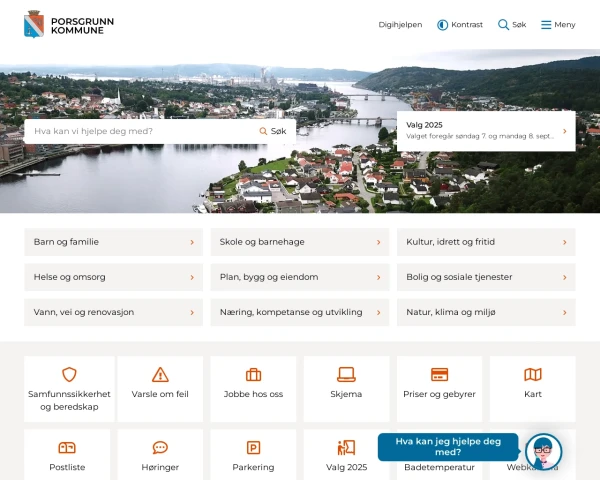Click the laptop icon for Skjema

pos(346,375)
